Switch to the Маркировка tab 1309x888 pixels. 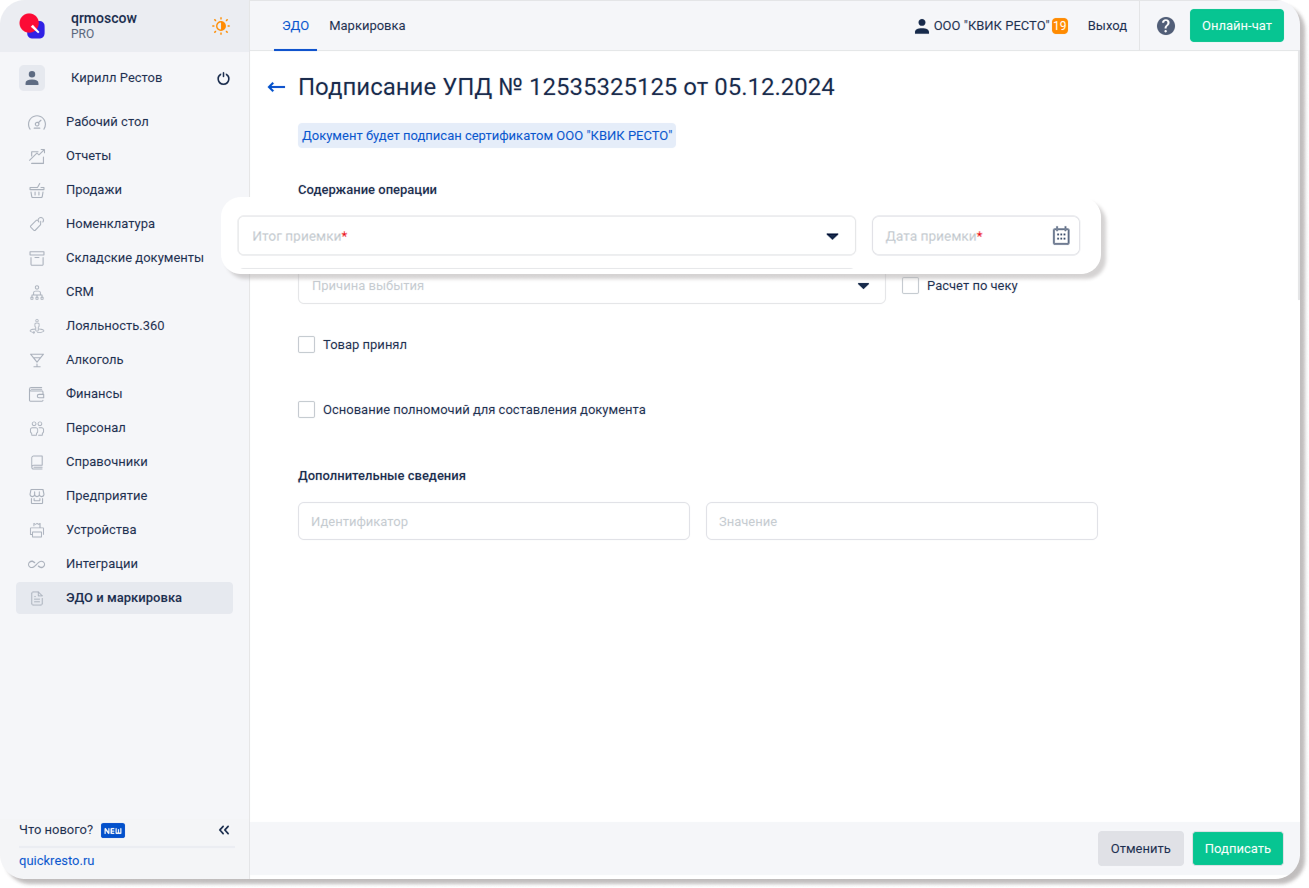[367, 26]
